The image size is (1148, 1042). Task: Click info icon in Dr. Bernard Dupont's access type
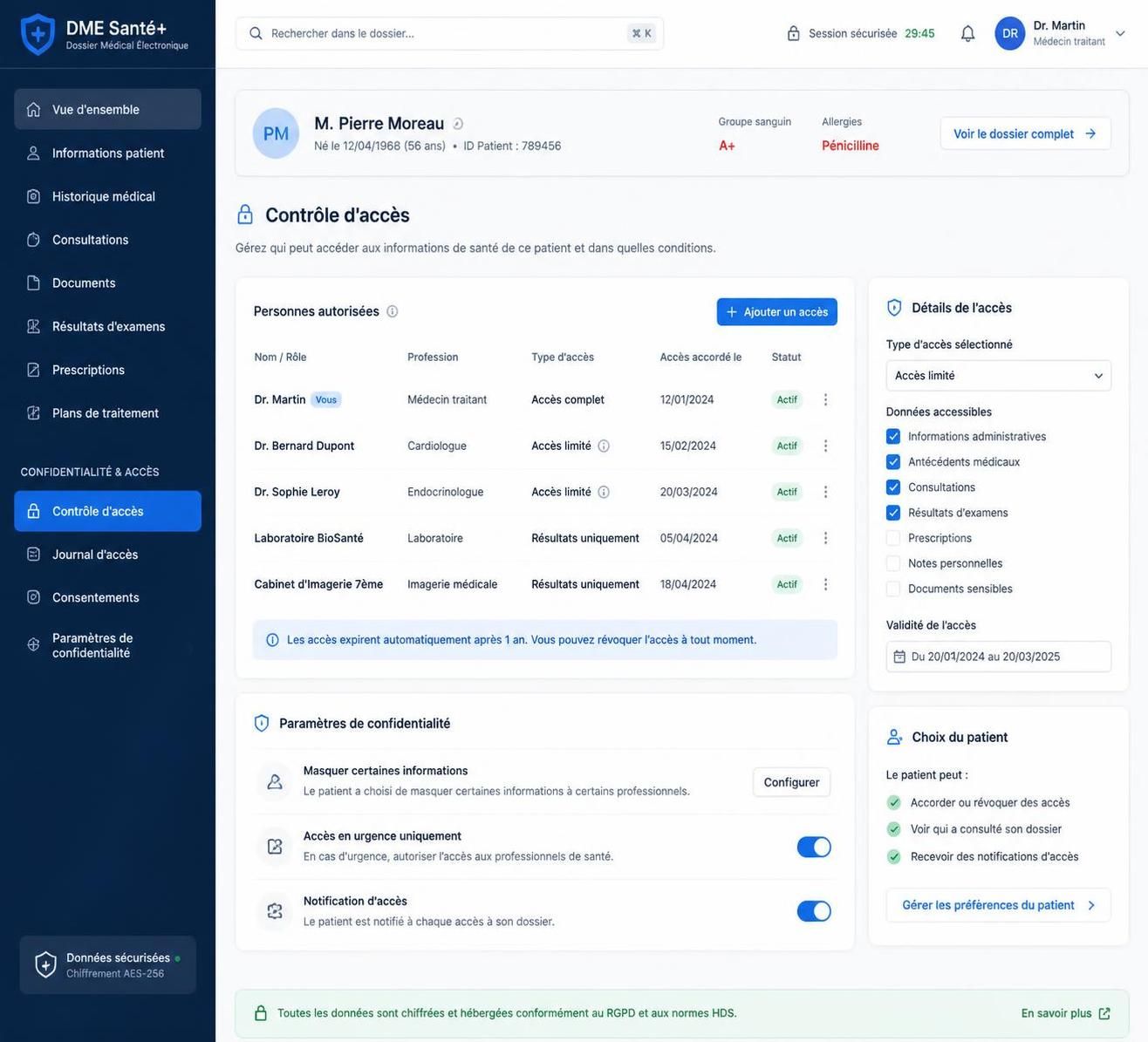point(604,446)
